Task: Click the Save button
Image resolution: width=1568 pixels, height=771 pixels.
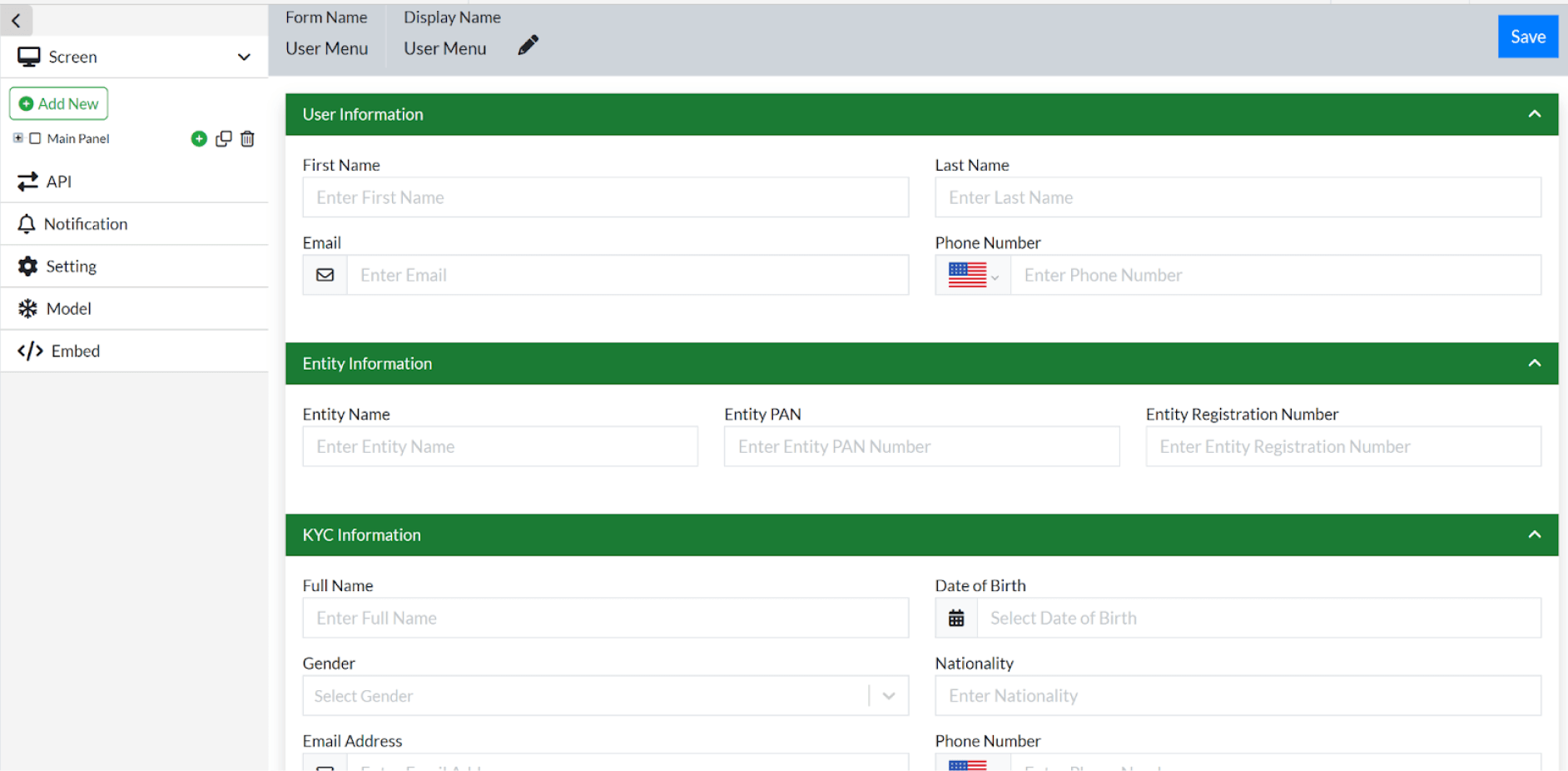Action: coord(1528,37)
